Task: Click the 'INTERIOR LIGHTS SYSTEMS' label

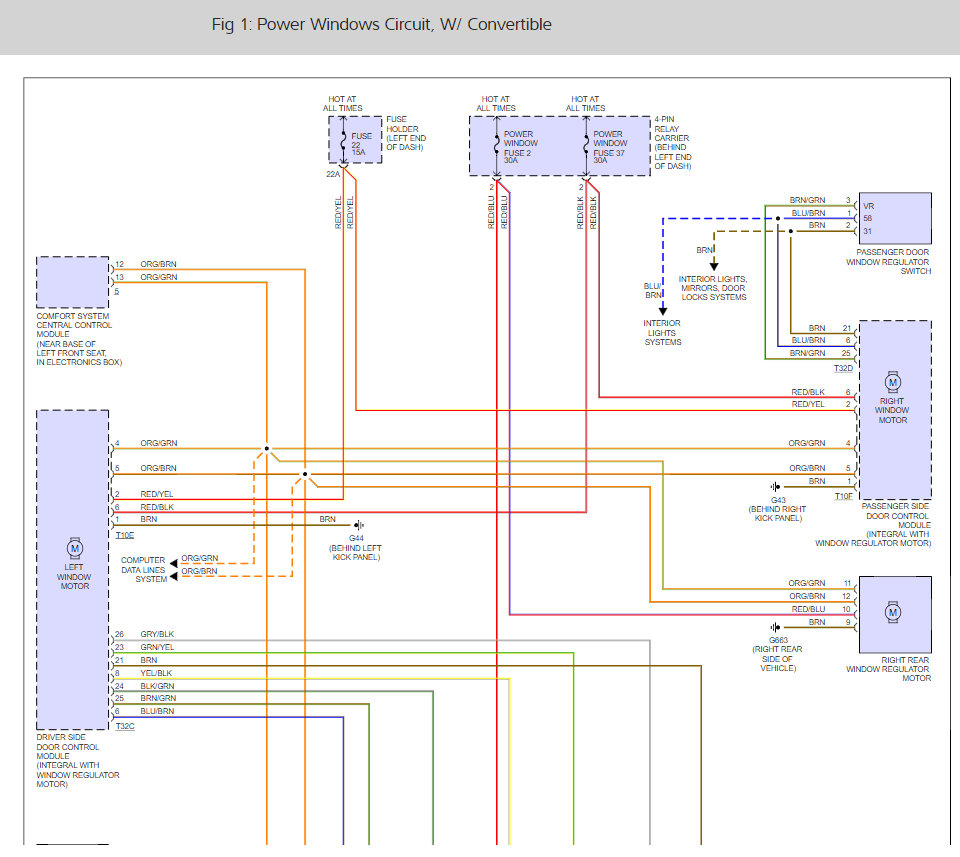Action: 662,332
